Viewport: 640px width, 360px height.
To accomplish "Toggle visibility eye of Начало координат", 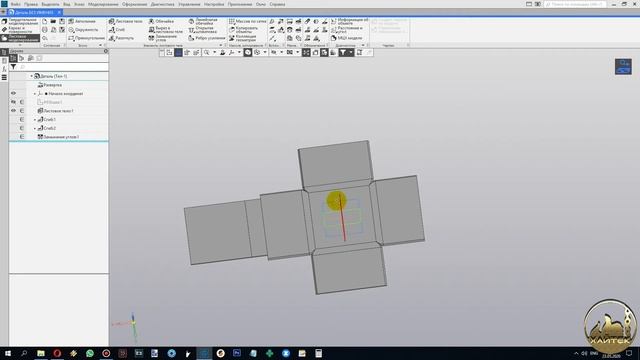I will click(13, 93).
